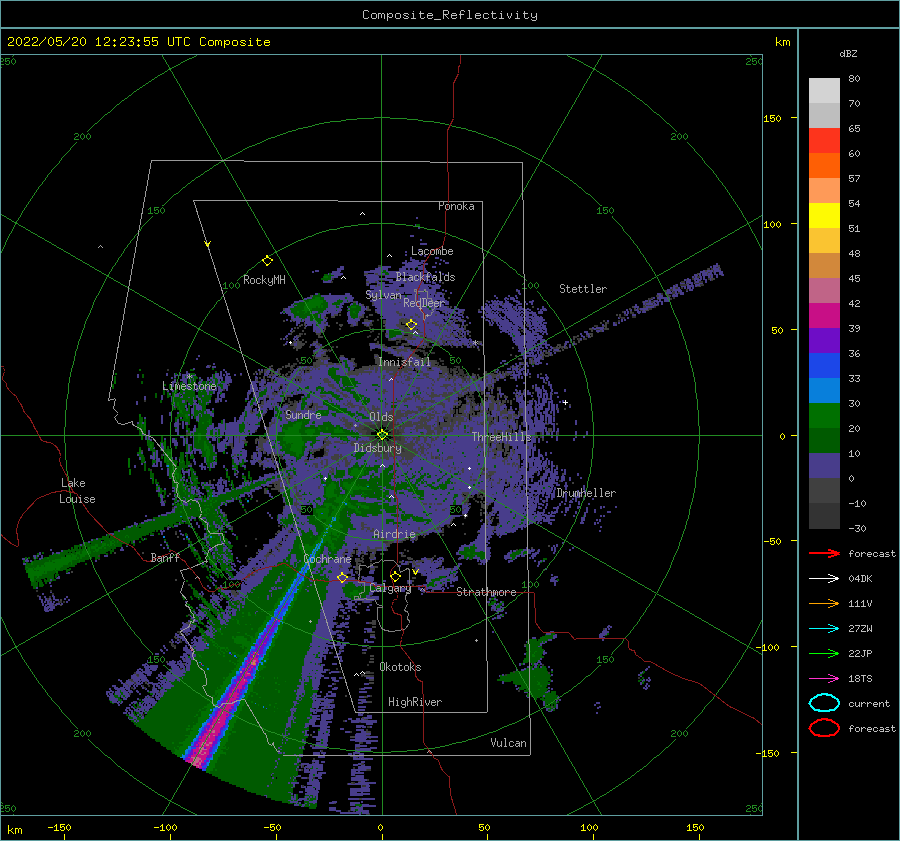Click the RedDeer city label
This screenshot has width=900, height=841.
coord(424,303)
